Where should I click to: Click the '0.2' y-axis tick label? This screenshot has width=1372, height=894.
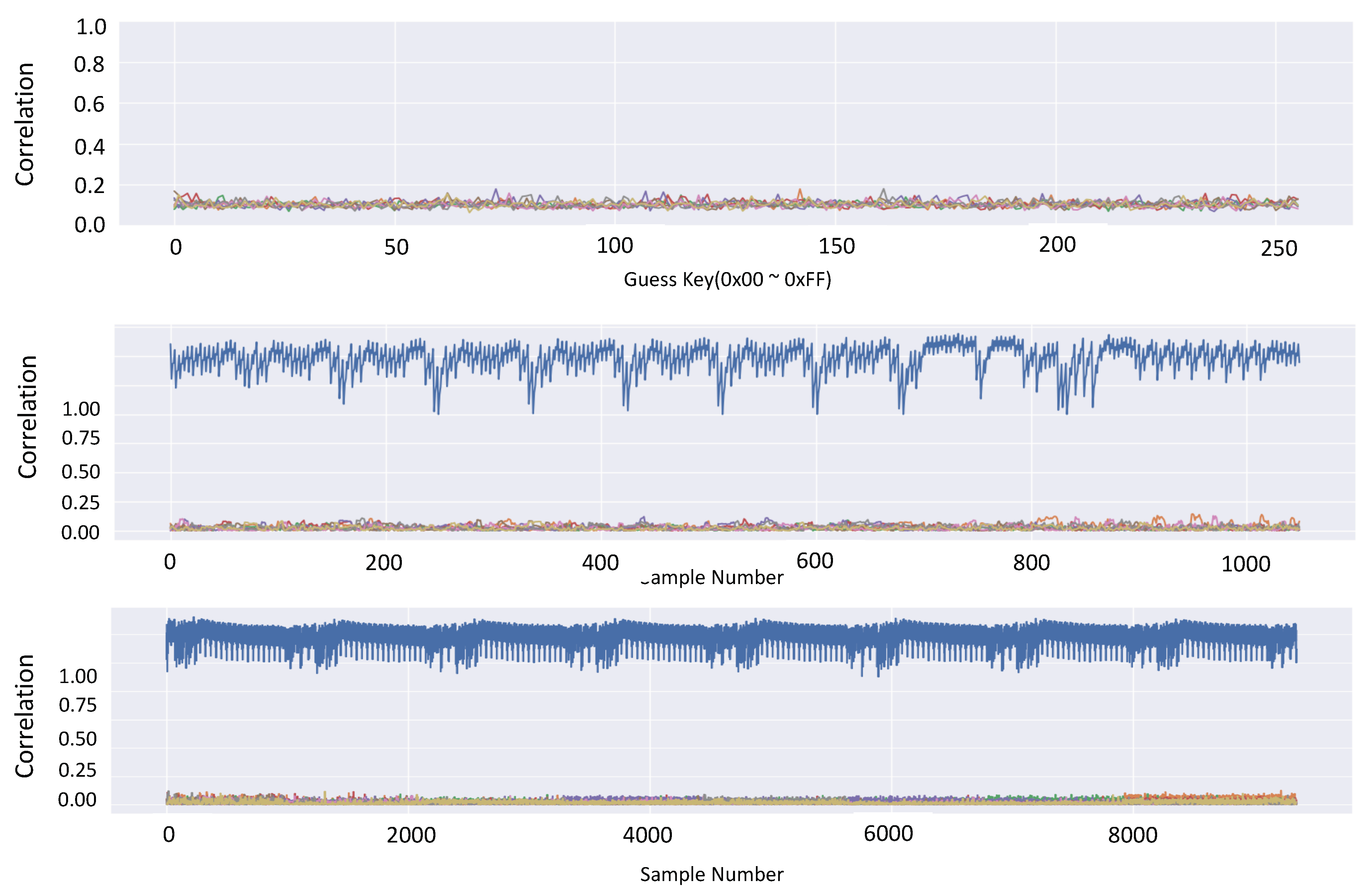pos(90,186)
